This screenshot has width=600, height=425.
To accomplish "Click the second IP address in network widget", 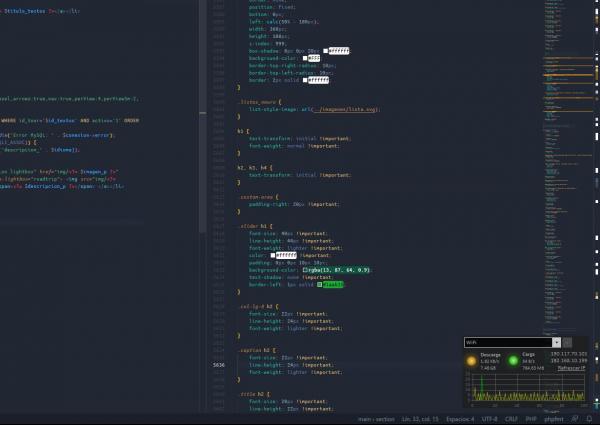I will point(568,360).
